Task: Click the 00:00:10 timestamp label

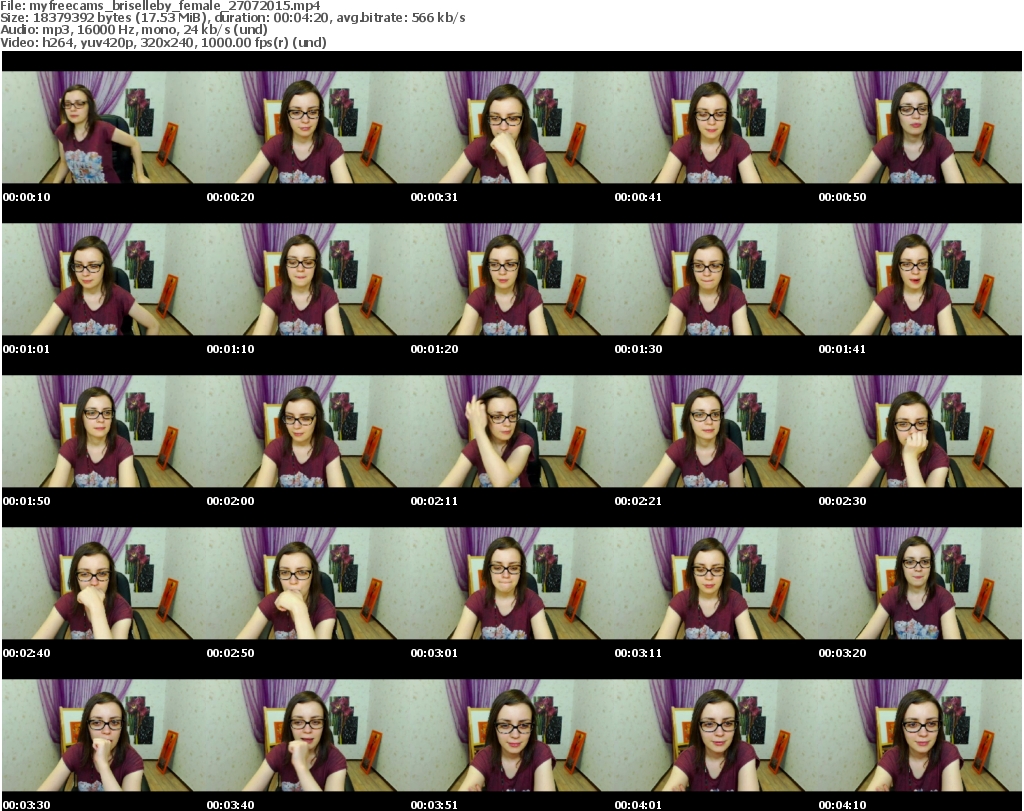Action: pyautogui.click(x=26, y=197)
